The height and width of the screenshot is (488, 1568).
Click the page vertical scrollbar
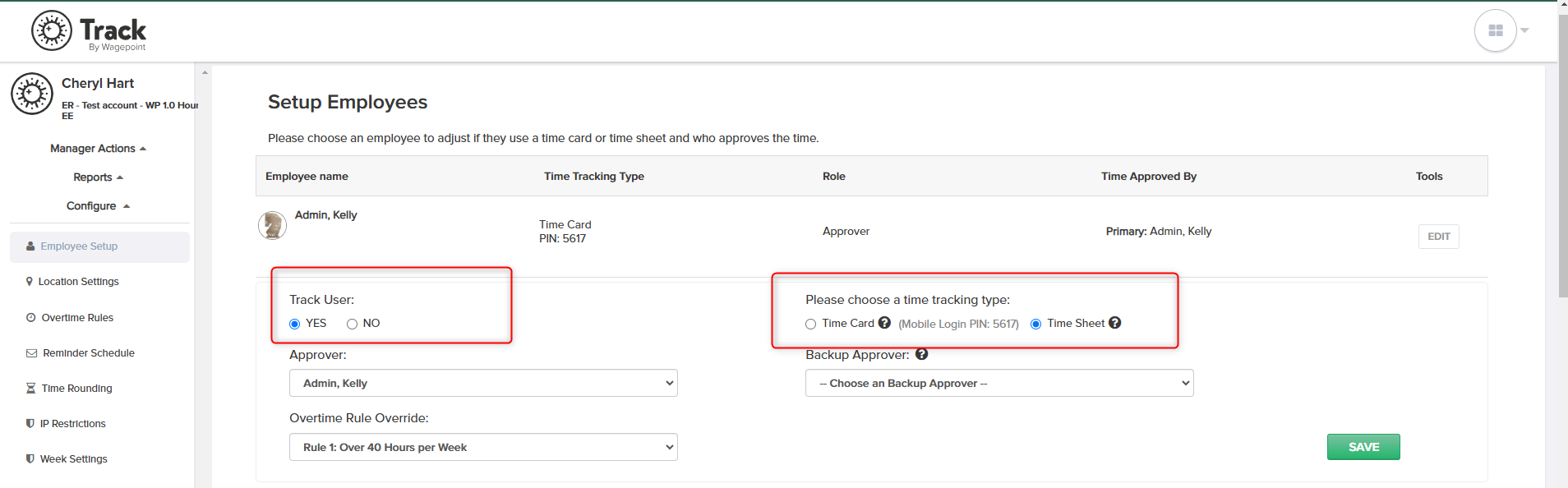tap(1562, 156)
